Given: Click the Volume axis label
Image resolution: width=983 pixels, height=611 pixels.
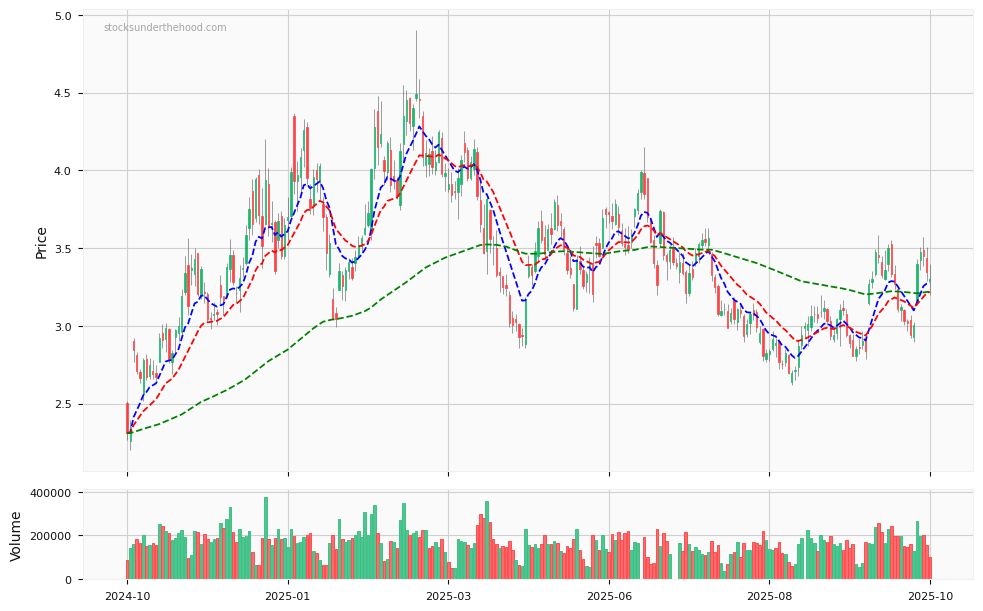Looking at the screenshot, I should pyautogui.click(x=17, y=535).
